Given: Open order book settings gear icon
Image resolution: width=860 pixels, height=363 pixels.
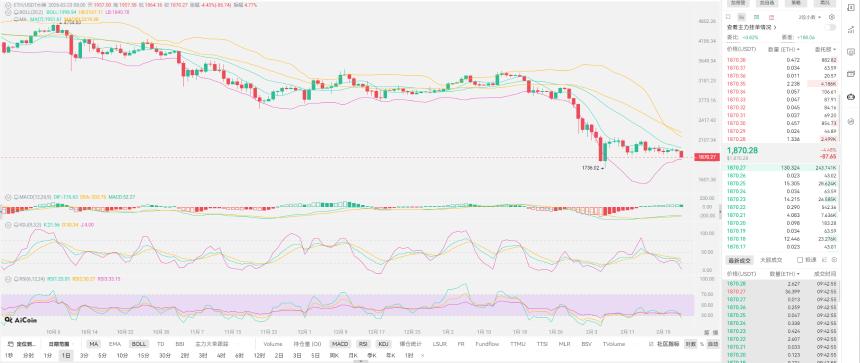Looking at the screenshot, I should (x=832, y=18).
